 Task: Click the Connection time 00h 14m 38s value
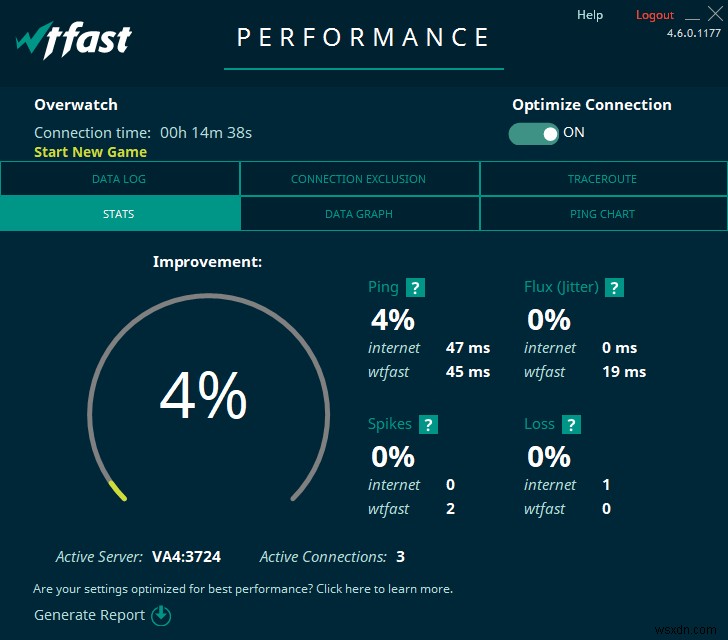tap(206, 133)
